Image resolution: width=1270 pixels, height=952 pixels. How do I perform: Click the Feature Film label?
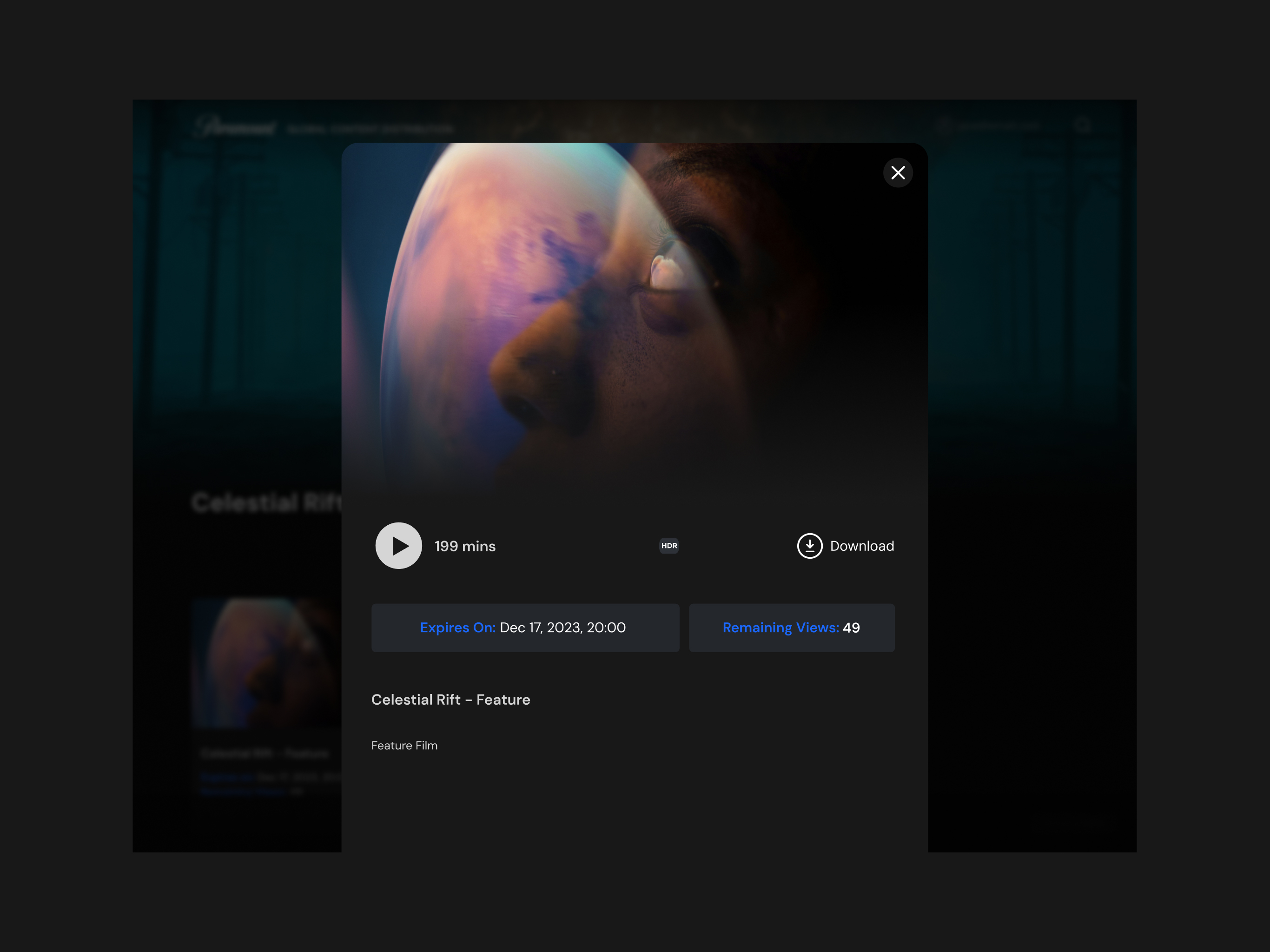point(404,745)
